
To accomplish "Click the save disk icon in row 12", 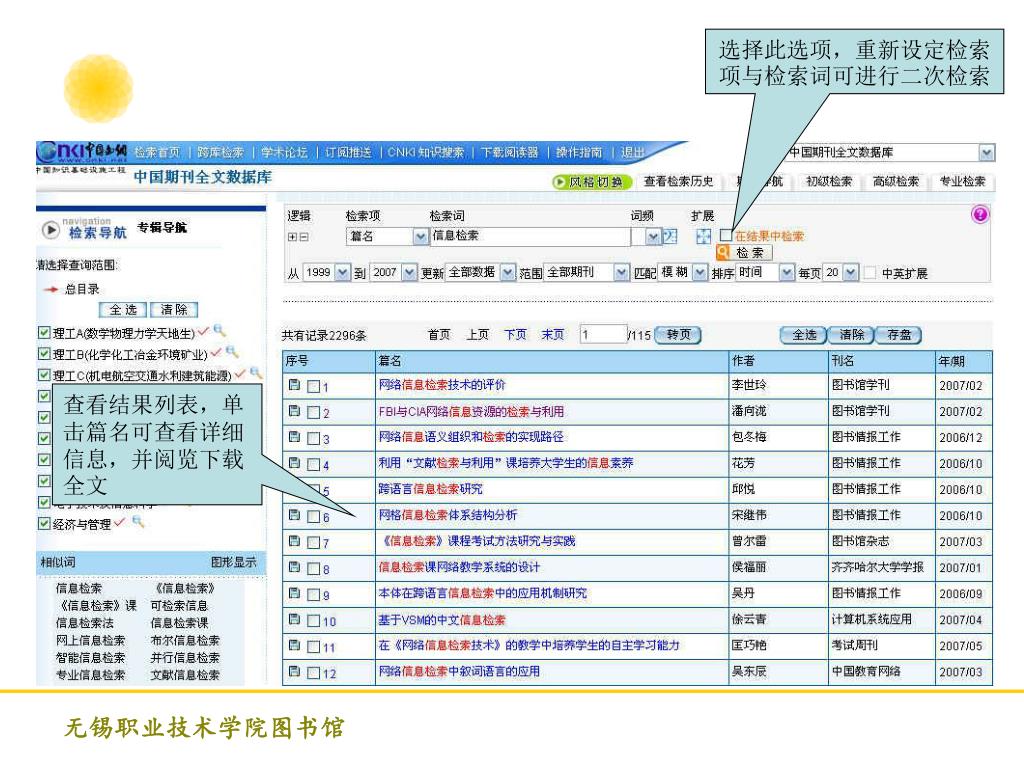I will pyautogui.click(x=295, y=671).
